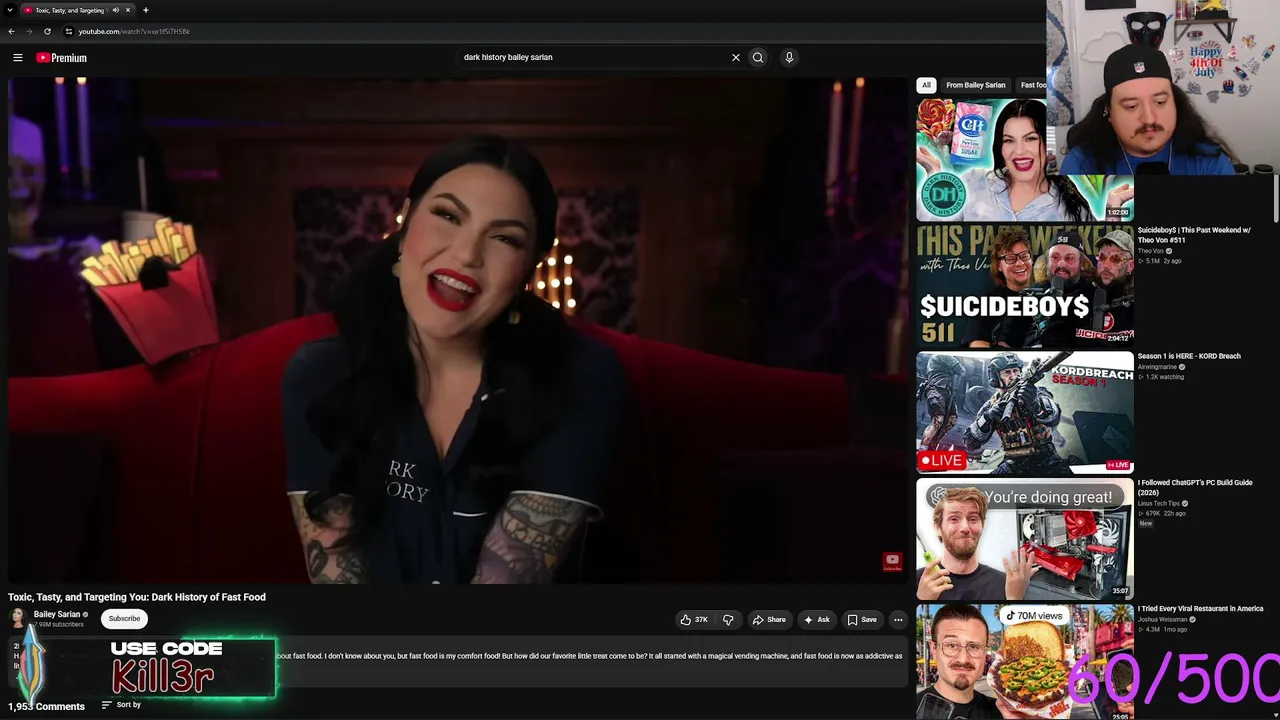Close the YouTube browser tab

click(x=128, y=10)
